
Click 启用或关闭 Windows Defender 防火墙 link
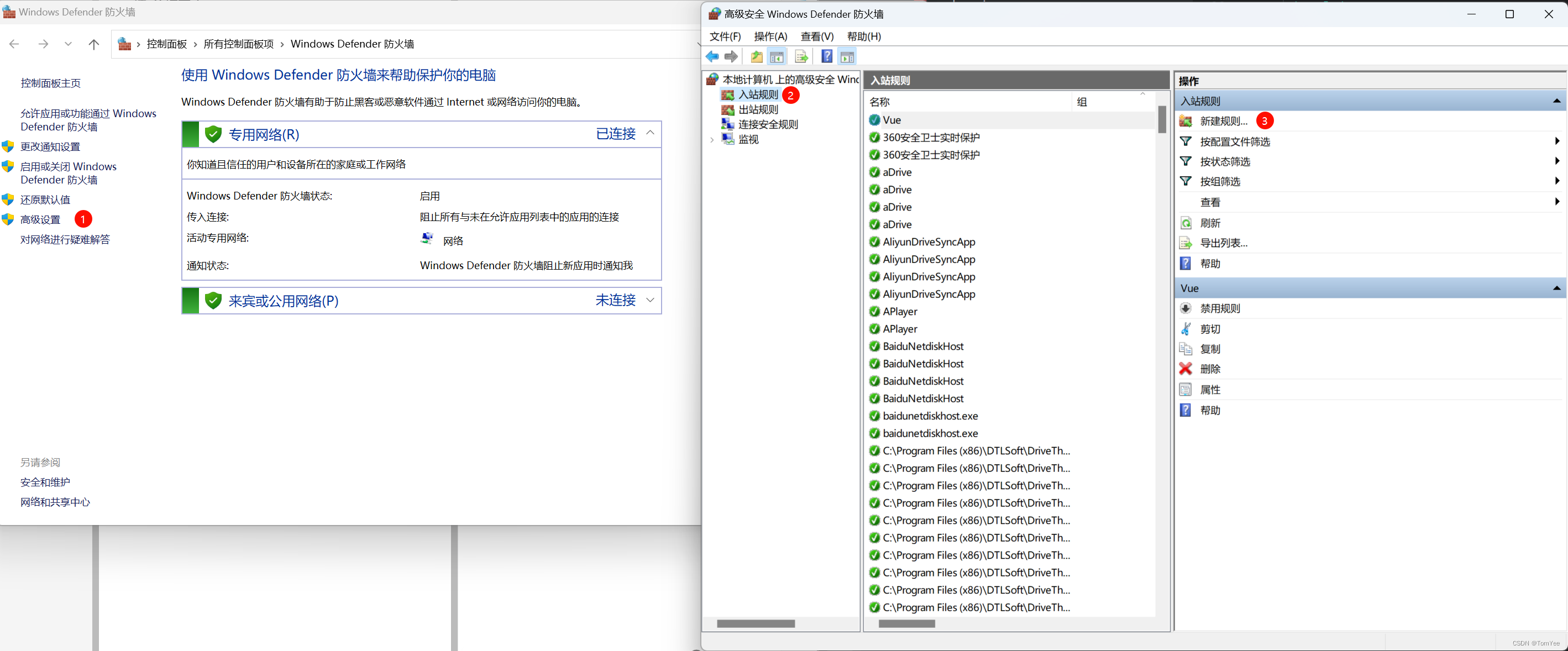tap(68, 173)
